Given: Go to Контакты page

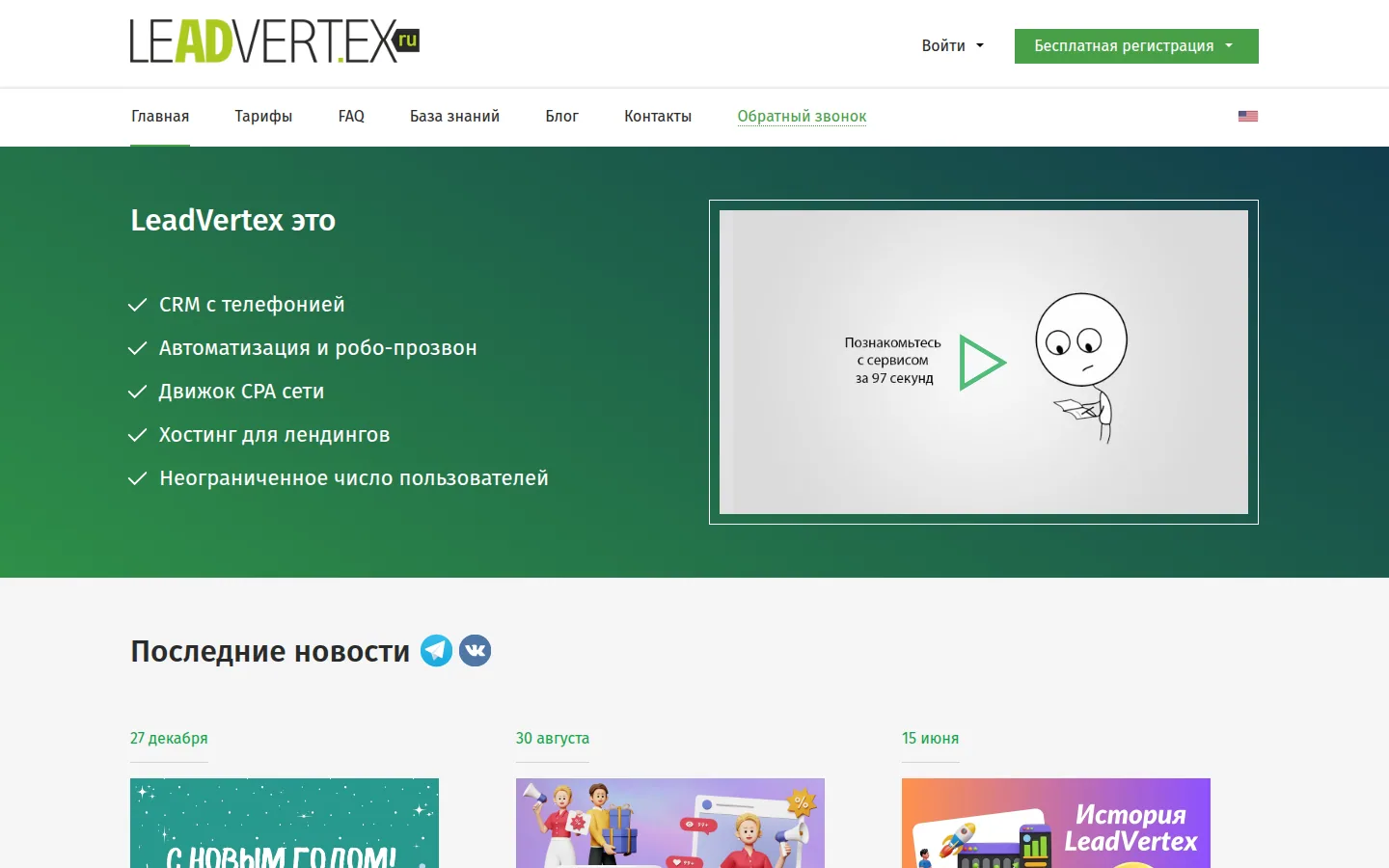Looking at the screenshot, I should 658,116.
